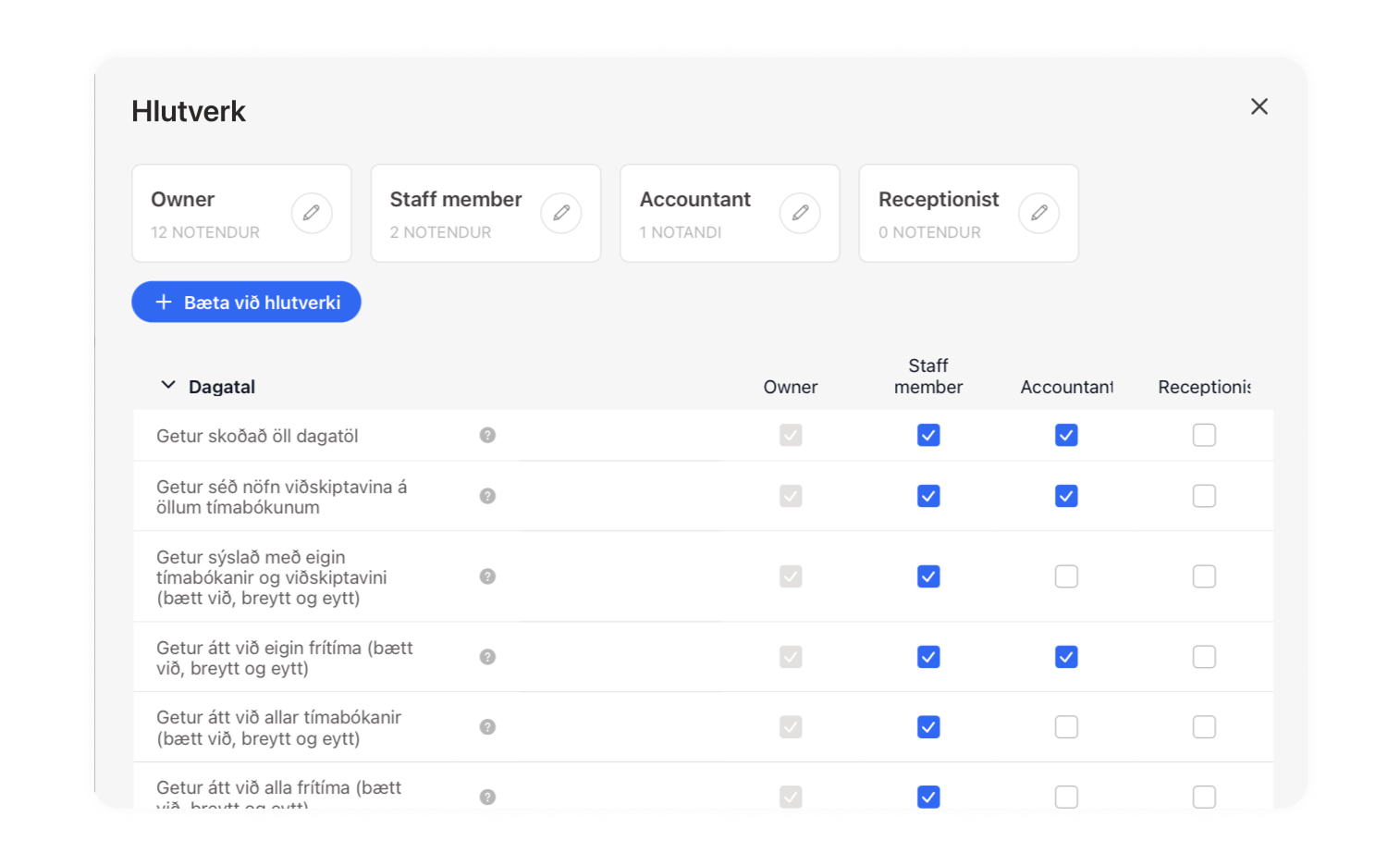Screen dimensions: 1400x866
Task: View help for 'Getur átt við allar tímabókanir'
Action: [487, 727]
